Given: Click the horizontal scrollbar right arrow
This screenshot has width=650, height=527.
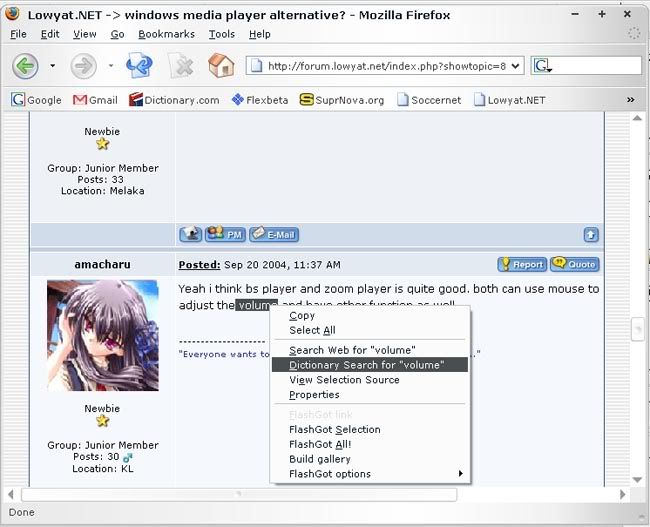Looking at the screenshot, I should click(622, 494).
